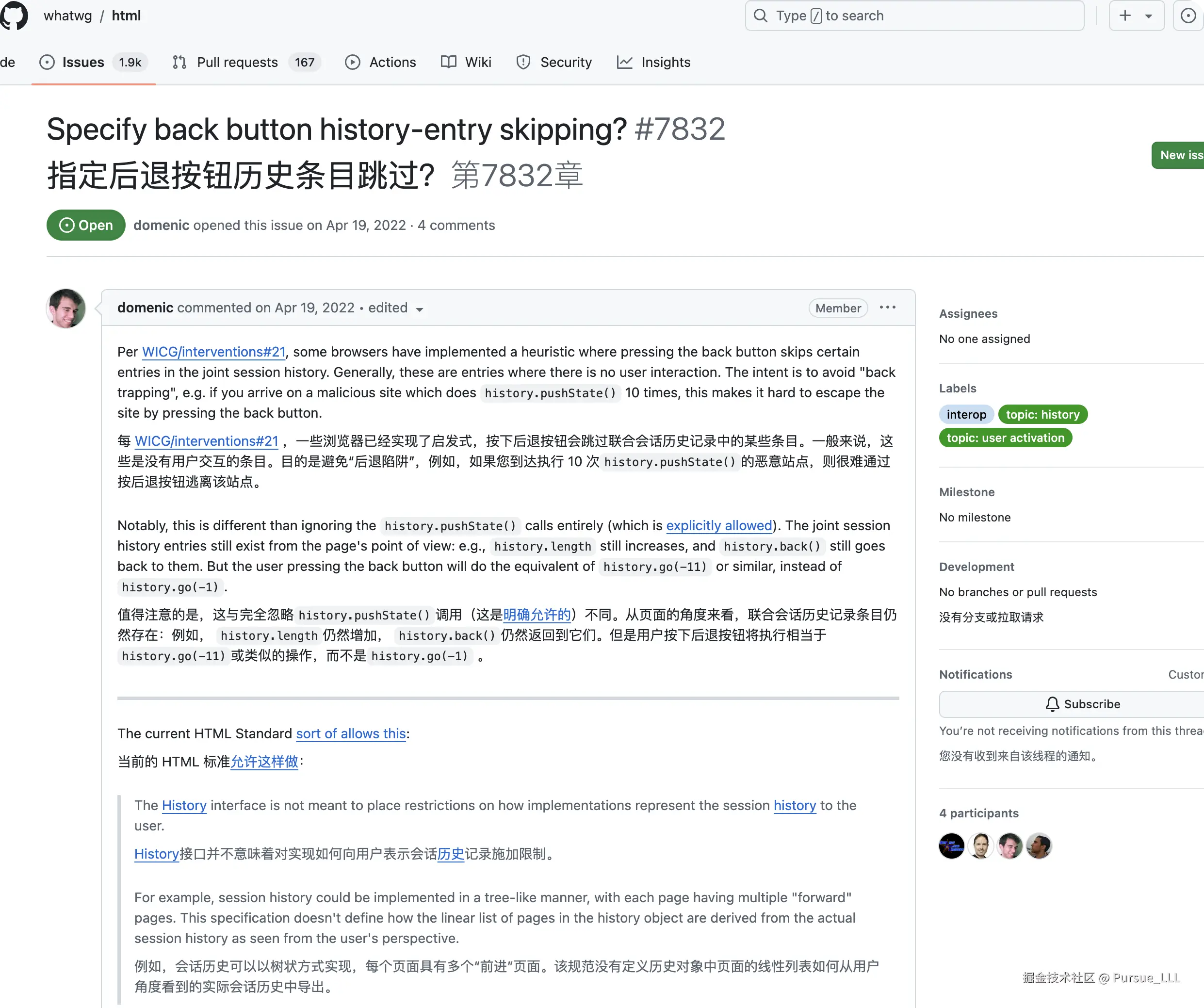
Task: Focus the 'Type / to search' field
Action: coord(914,16)
